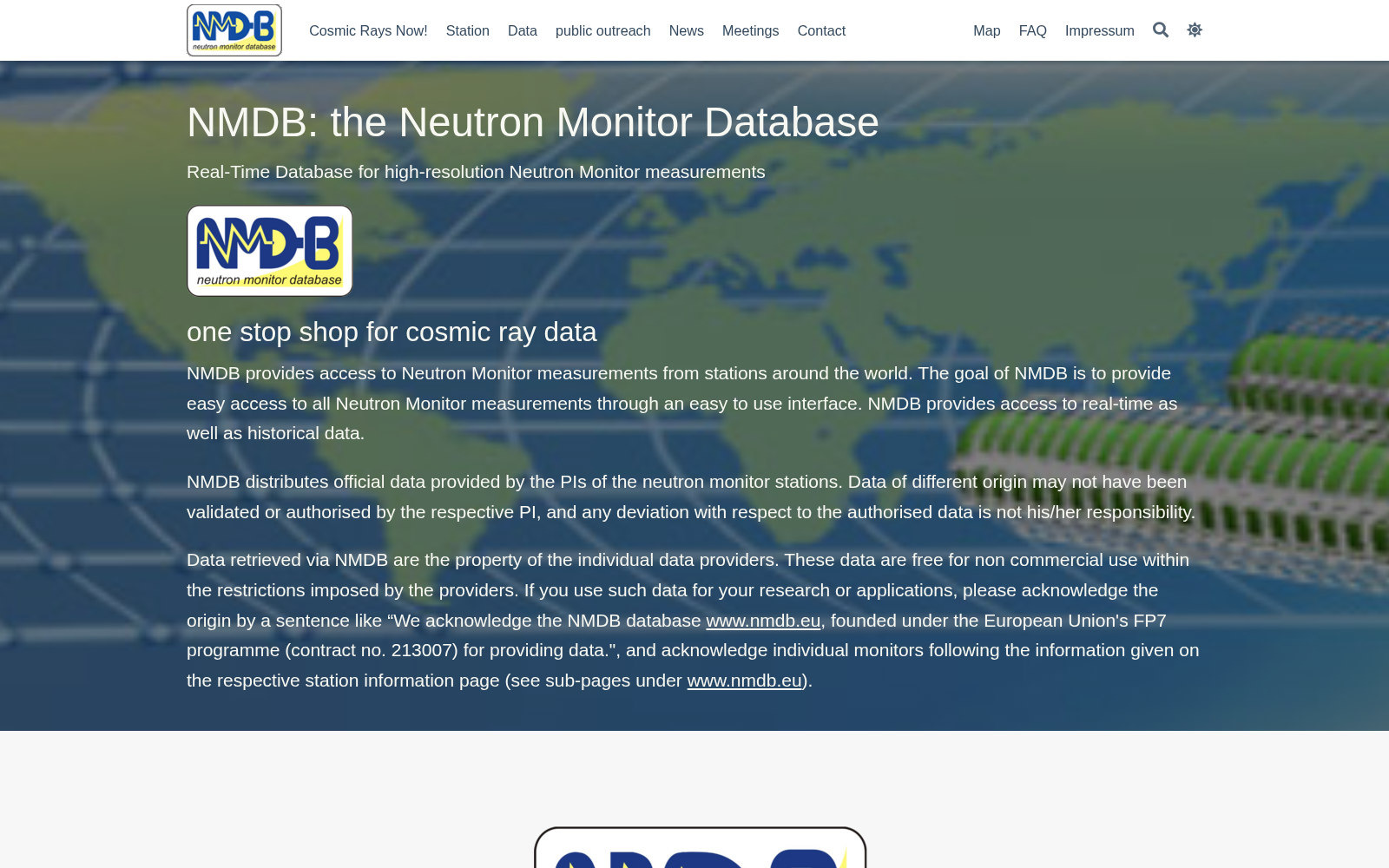The width and height of the screenshot is (1389, 868).
Task: Click the partially visible NMDB logo below the hero
Action: point(701,847)
